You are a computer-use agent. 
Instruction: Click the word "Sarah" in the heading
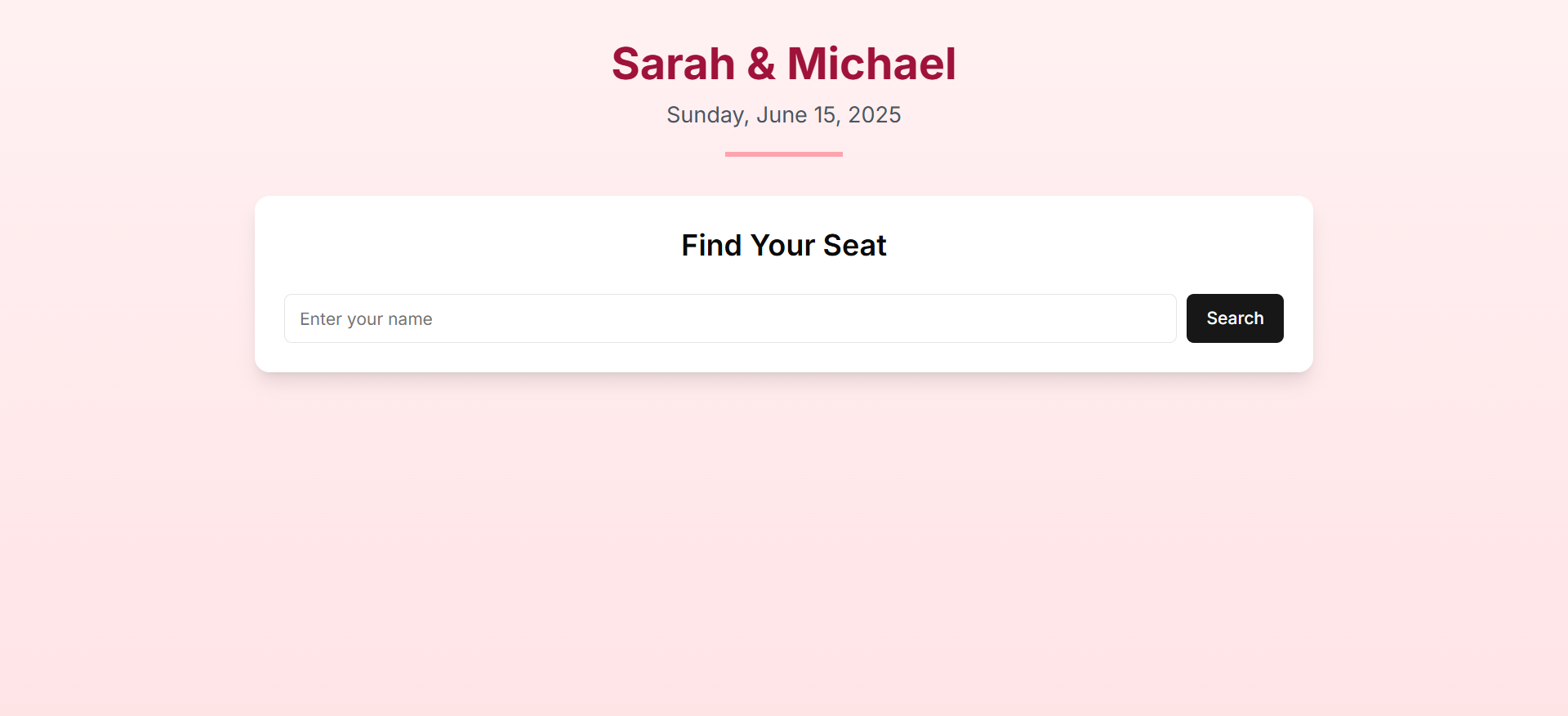tap(673, 64)
